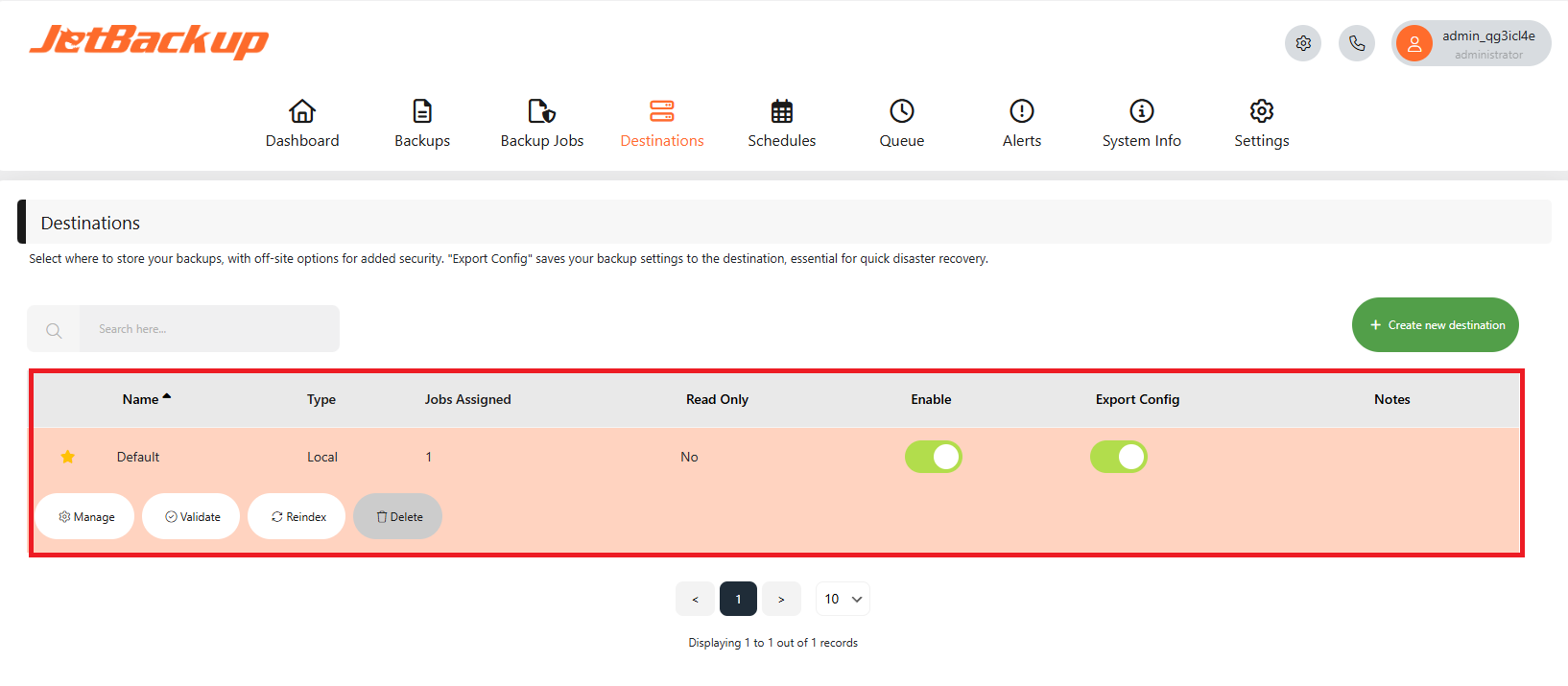Sort table by Name column
Image resolution: width=1568 pixels, height=686 pixels.
coord(141,399)
